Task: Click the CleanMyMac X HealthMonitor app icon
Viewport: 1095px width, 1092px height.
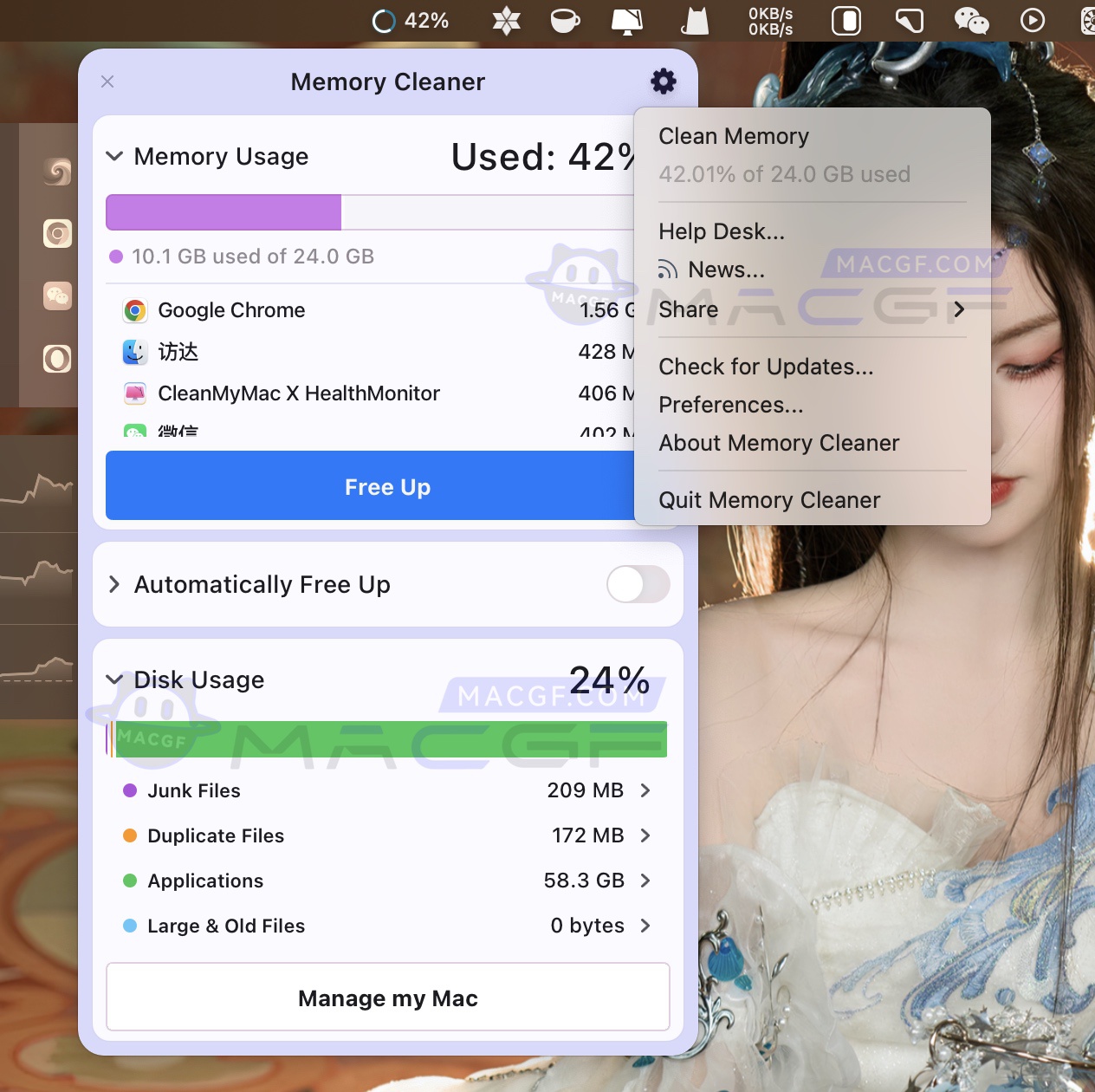Action: tap(135, 393)
